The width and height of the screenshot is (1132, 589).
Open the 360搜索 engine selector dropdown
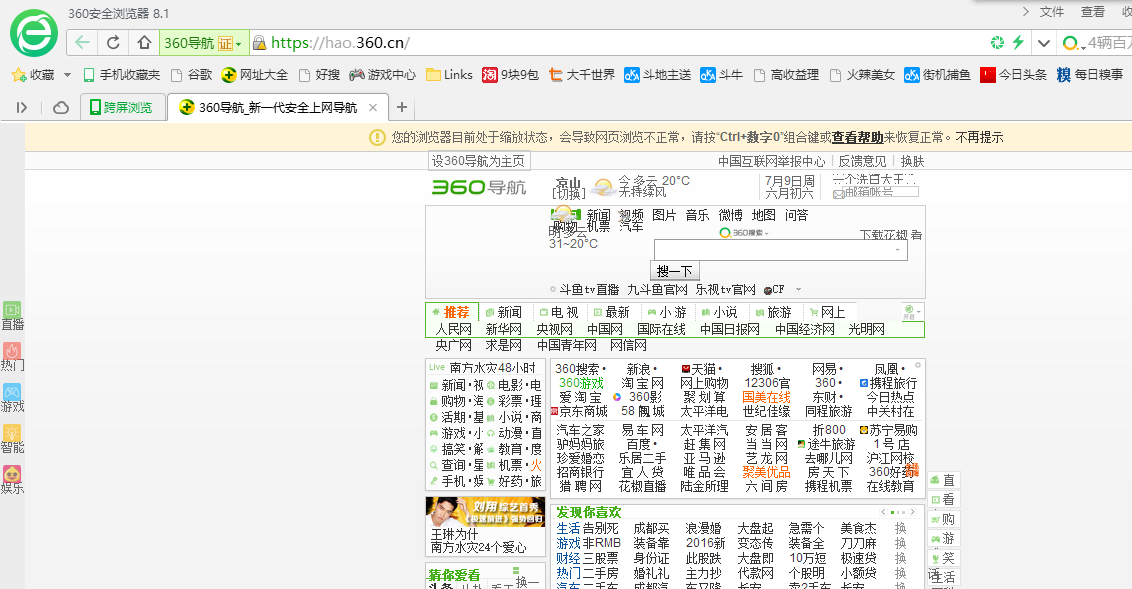tap(744, 232)
